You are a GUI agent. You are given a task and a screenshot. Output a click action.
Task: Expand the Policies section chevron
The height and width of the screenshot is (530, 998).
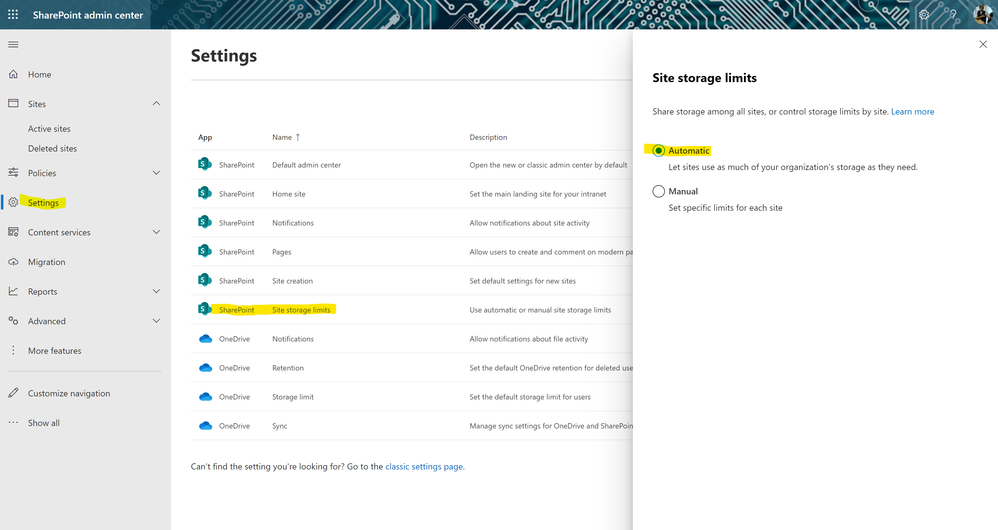[156, 172]
